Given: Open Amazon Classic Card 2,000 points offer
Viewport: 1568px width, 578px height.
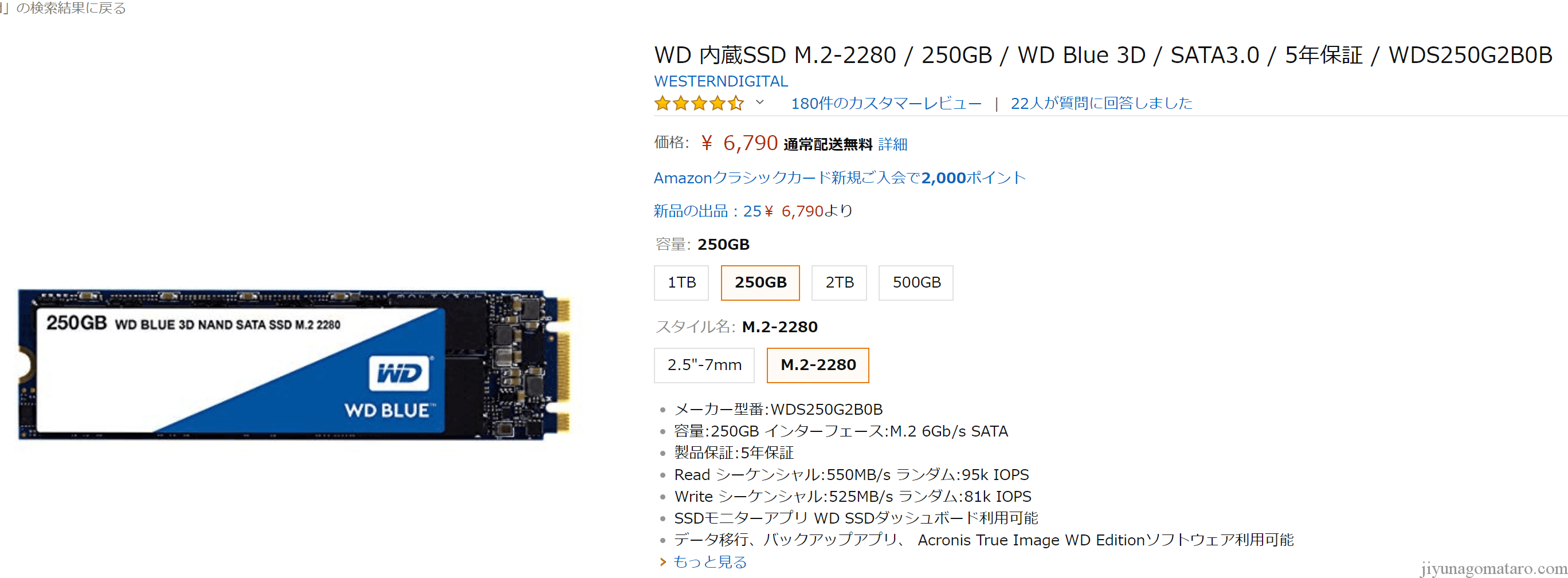Looking at the screenshot, I should point(840,178).
